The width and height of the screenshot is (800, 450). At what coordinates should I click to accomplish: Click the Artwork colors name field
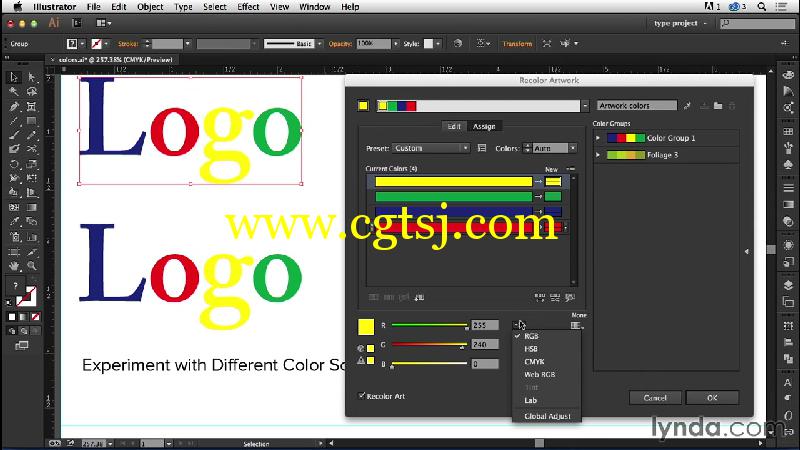[x=637, y=106]
